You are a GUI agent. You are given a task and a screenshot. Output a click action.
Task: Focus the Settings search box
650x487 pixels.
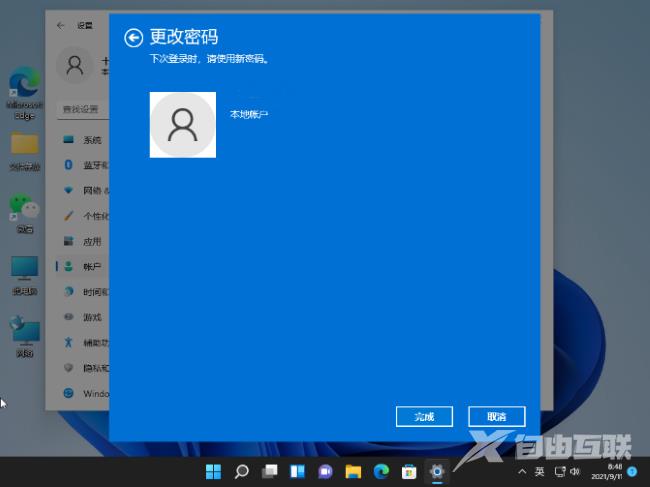pyautogui.click(x=83, y=109)
